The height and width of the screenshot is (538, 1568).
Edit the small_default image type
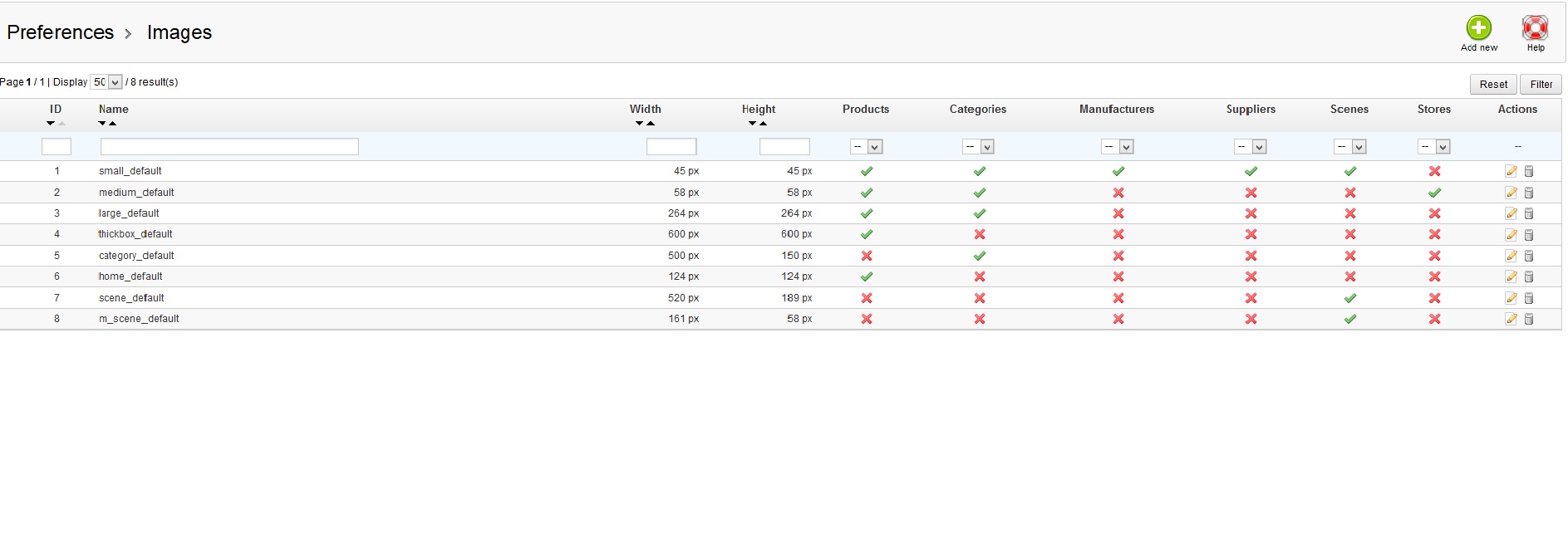point(1511,171)
